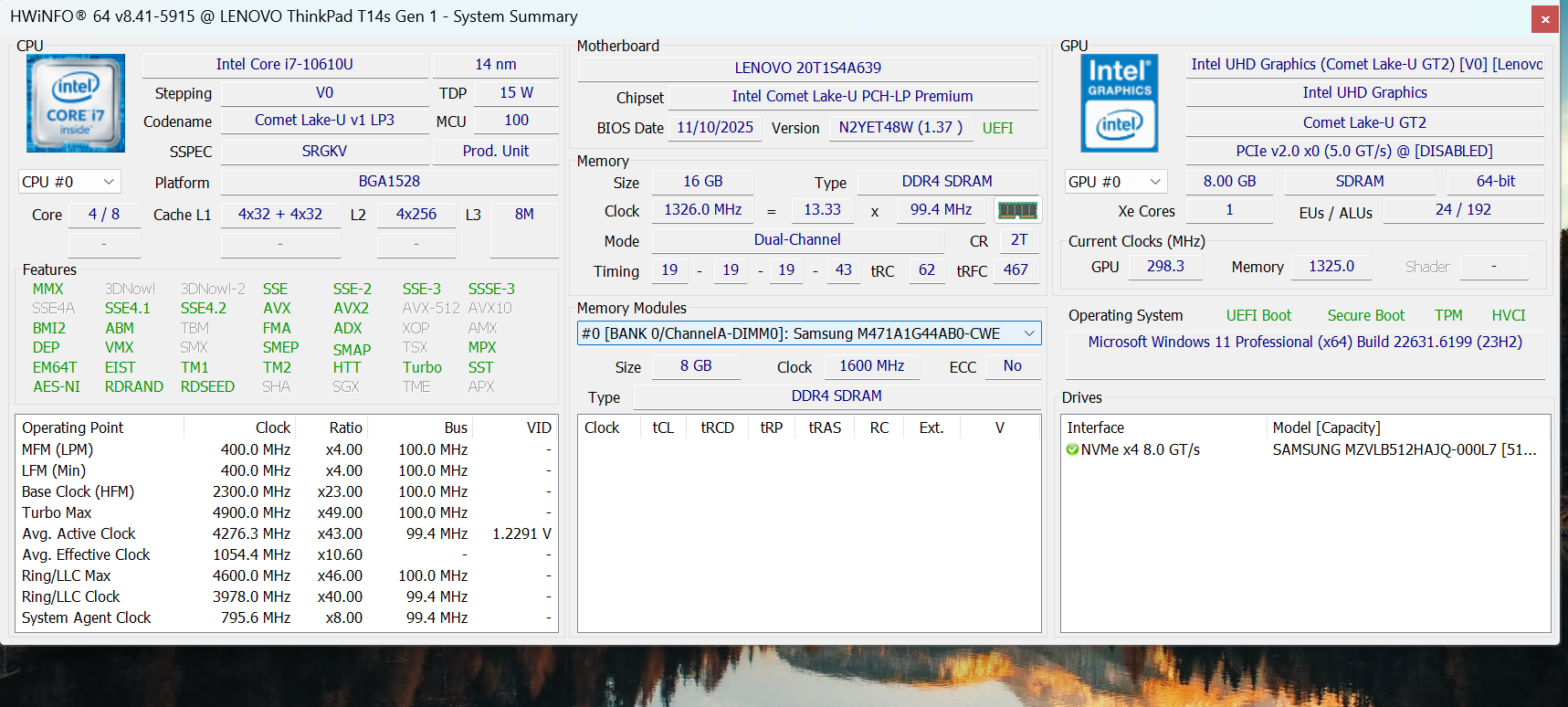The height and width of the screenshot is (707, 1568).
Task: Click the BIOS Date 11/10/2025
Action: tap(715, 127)
